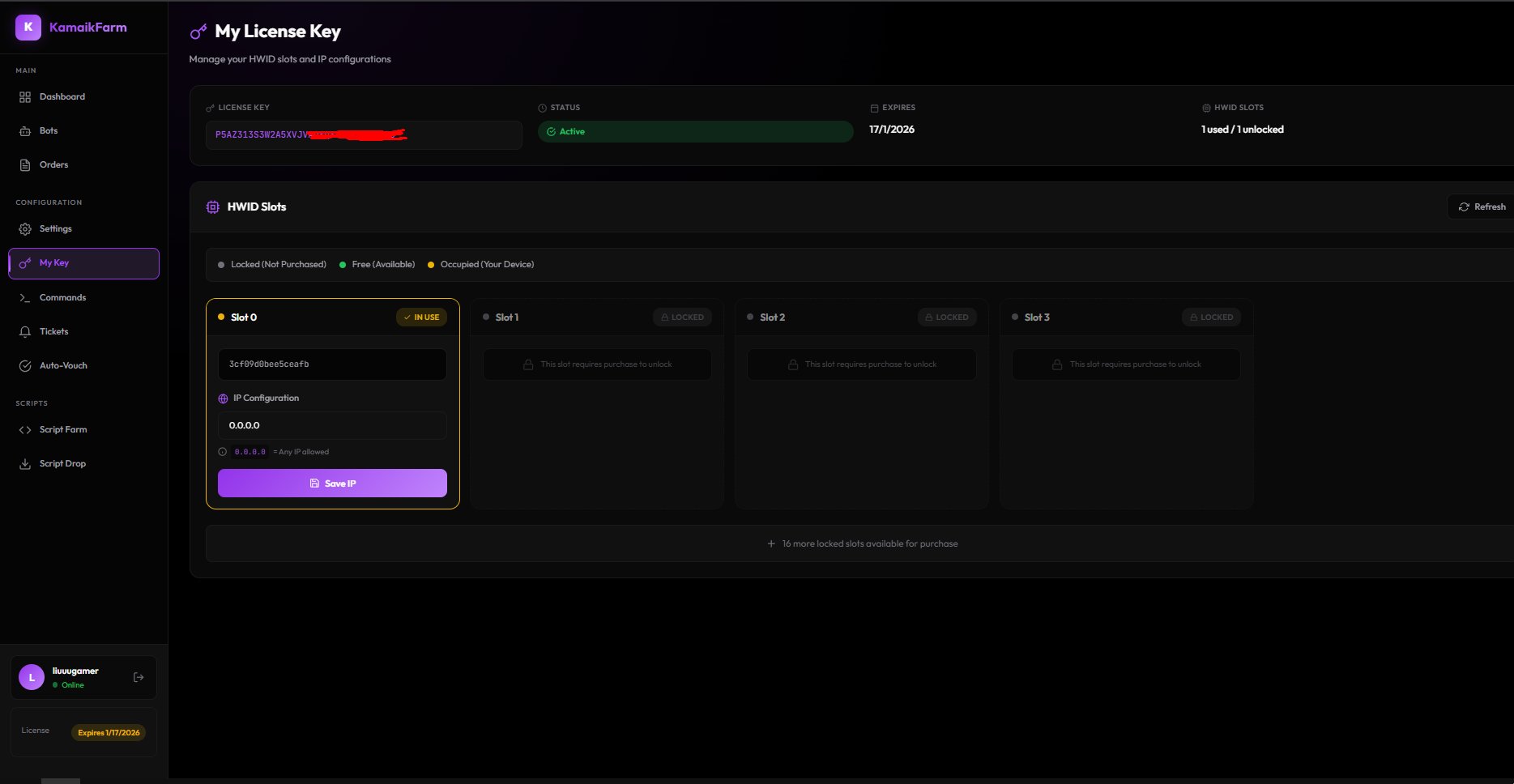This screenshot has width=1514, height=784.
Task: Open Tickets via the bell icon
Action: pyautogui.click(x=24, y=331)
